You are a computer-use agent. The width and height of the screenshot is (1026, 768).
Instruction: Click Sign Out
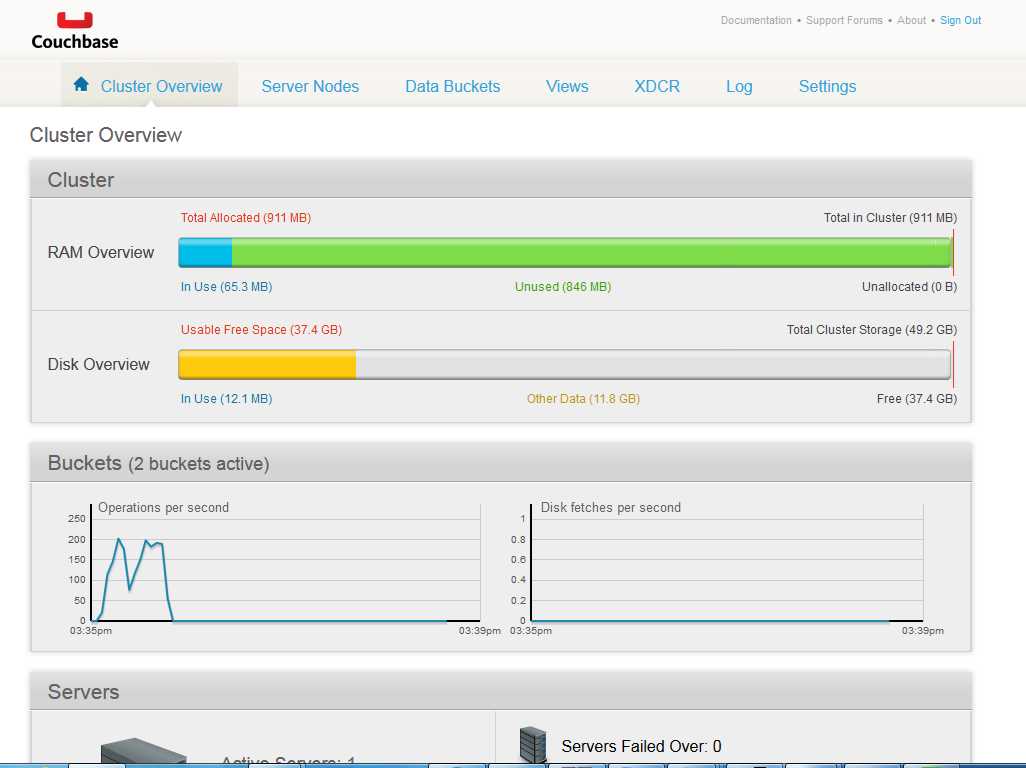(x=961, y=20)
